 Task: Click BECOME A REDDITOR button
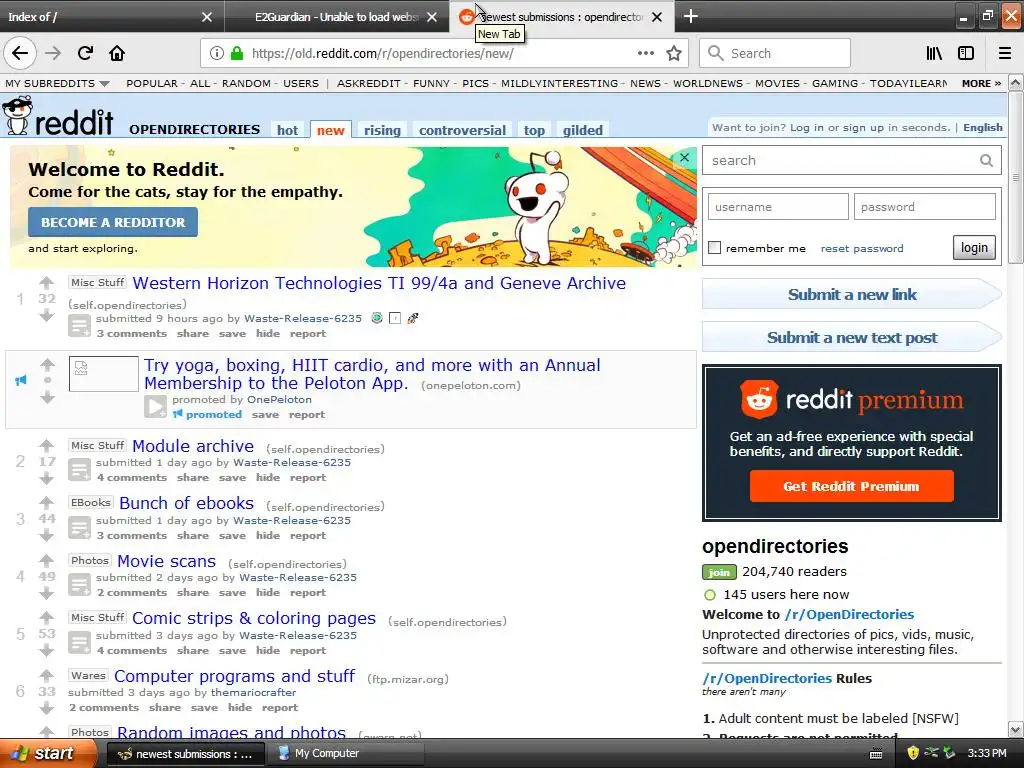click(113, 222)
